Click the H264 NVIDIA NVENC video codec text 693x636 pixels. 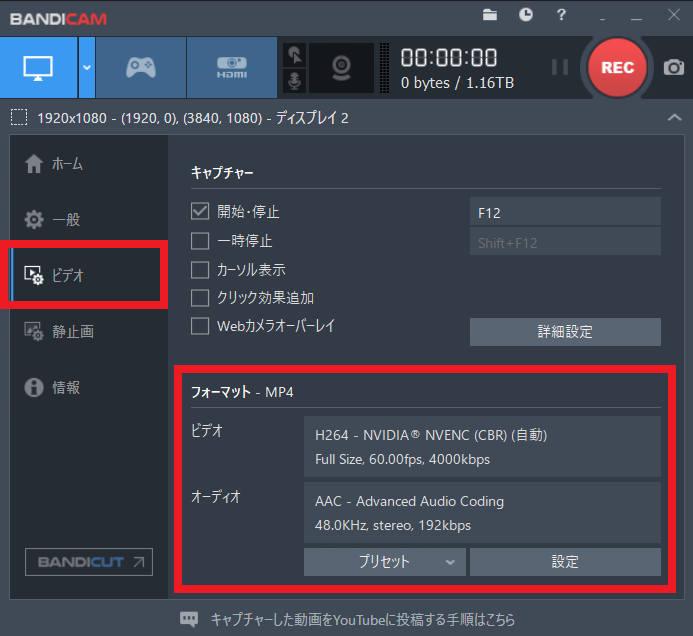point(431,435)
